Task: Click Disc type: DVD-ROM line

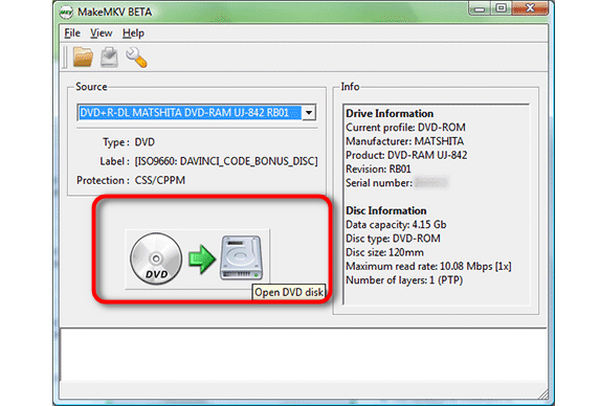Action: point(393,238)
